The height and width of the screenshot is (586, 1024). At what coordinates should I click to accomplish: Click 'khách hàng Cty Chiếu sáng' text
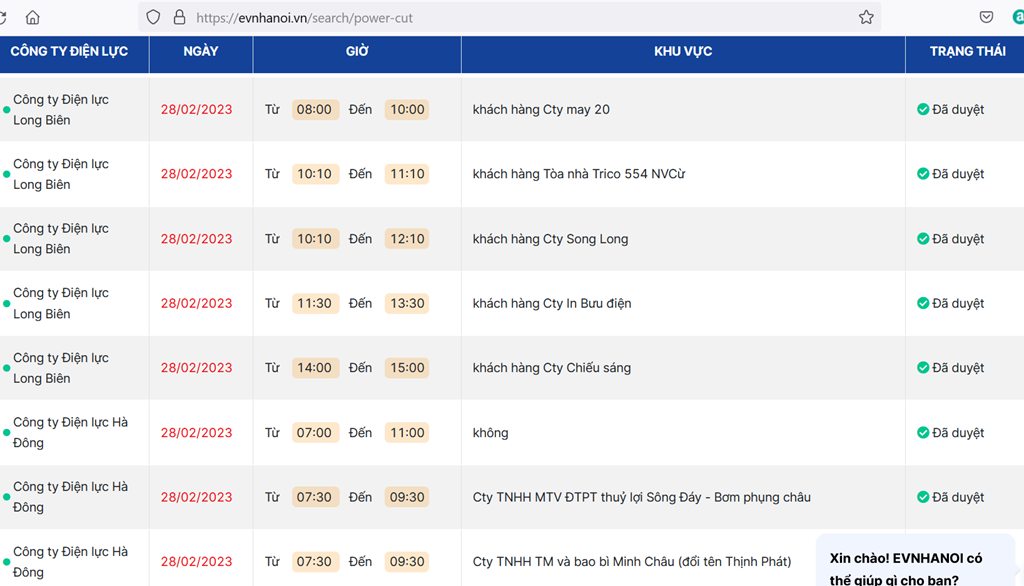pos(551,368)
